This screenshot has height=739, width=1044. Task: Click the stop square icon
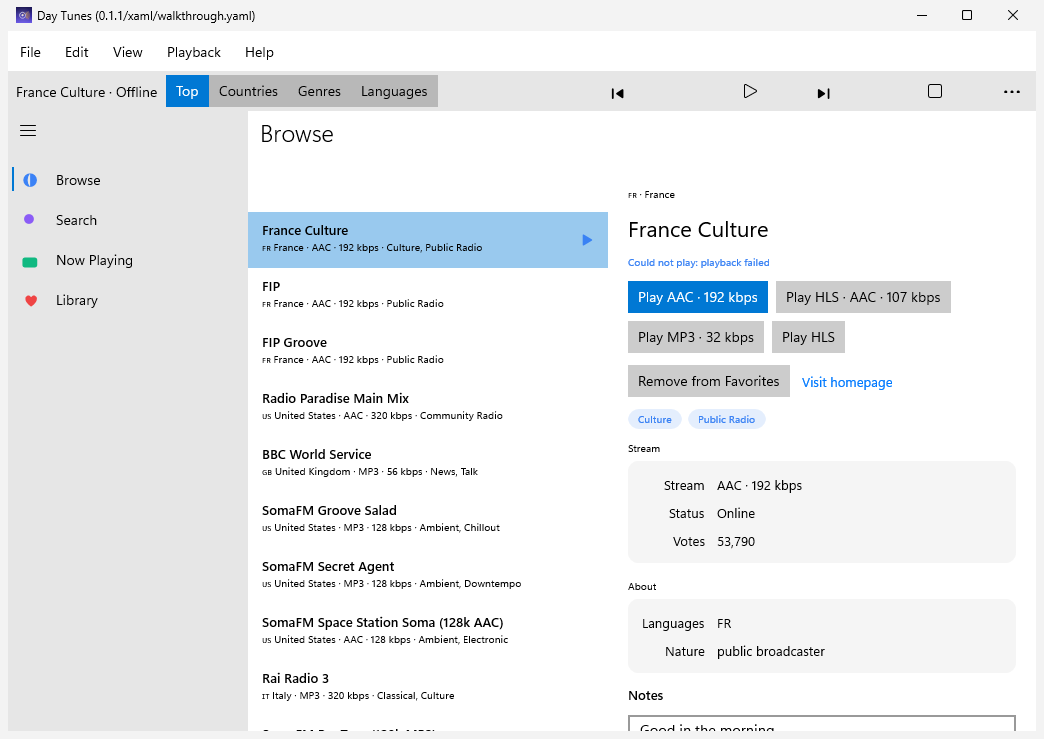(935, 91)
